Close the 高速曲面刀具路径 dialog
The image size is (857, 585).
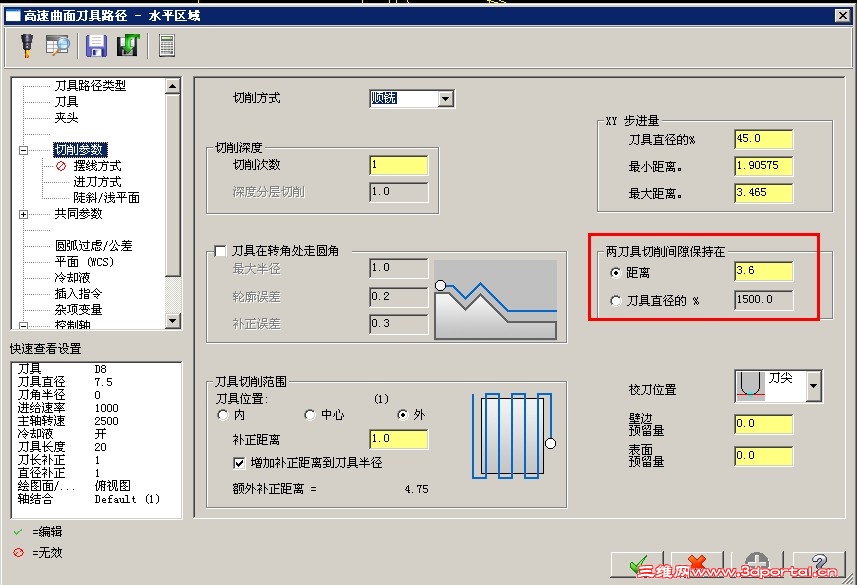pos(842,15)
